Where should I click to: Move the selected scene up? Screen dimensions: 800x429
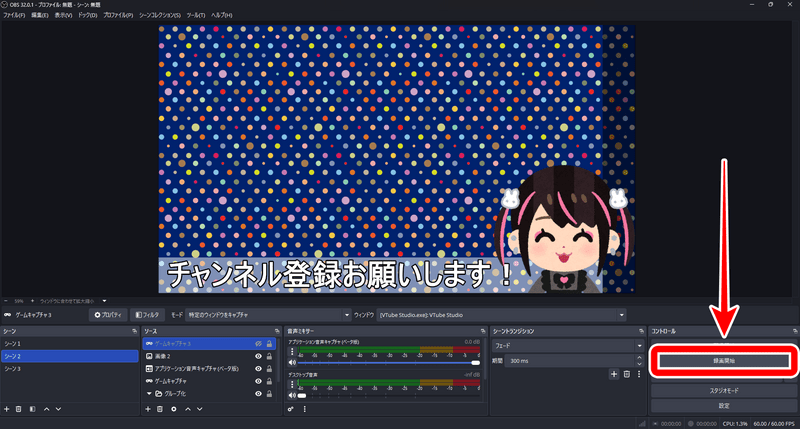[x=46, y=409]
